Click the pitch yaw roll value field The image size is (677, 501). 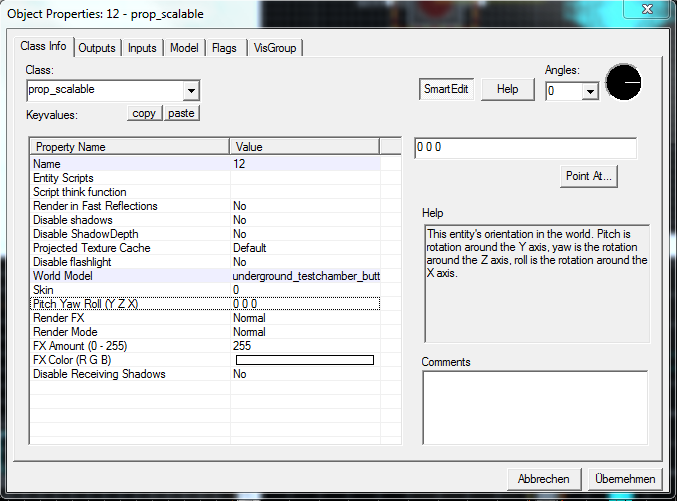(525, 148)
